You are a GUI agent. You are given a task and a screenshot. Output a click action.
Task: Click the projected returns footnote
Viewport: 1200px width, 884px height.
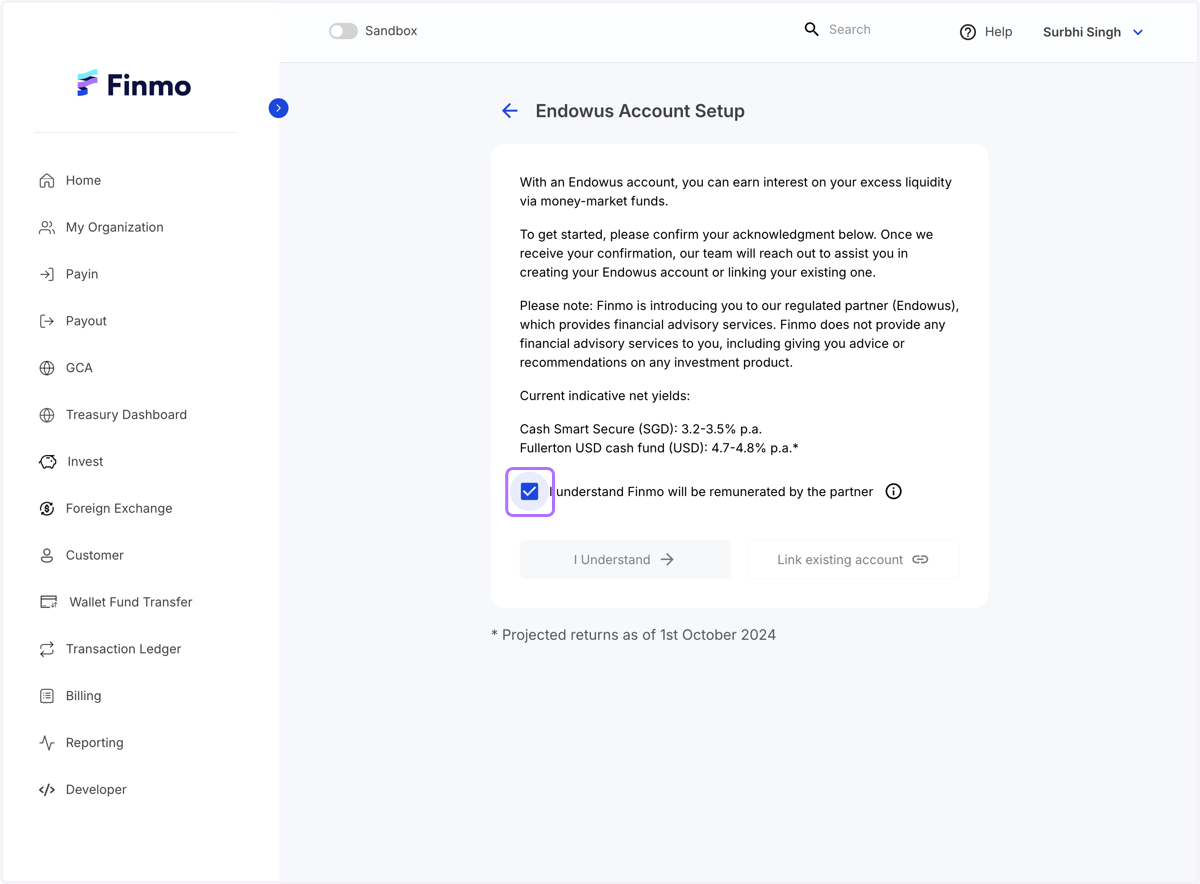pos(633,635)
